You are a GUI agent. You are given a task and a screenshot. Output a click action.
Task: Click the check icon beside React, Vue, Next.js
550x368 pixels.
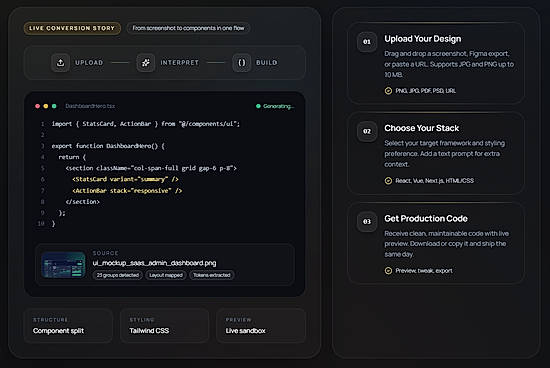click(388, 181)
